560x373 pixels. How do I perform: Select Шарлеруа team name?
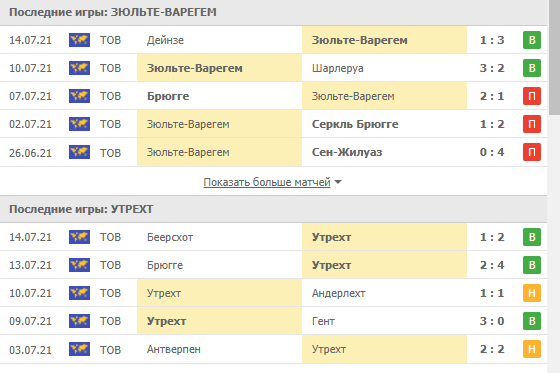pos(338,68)
